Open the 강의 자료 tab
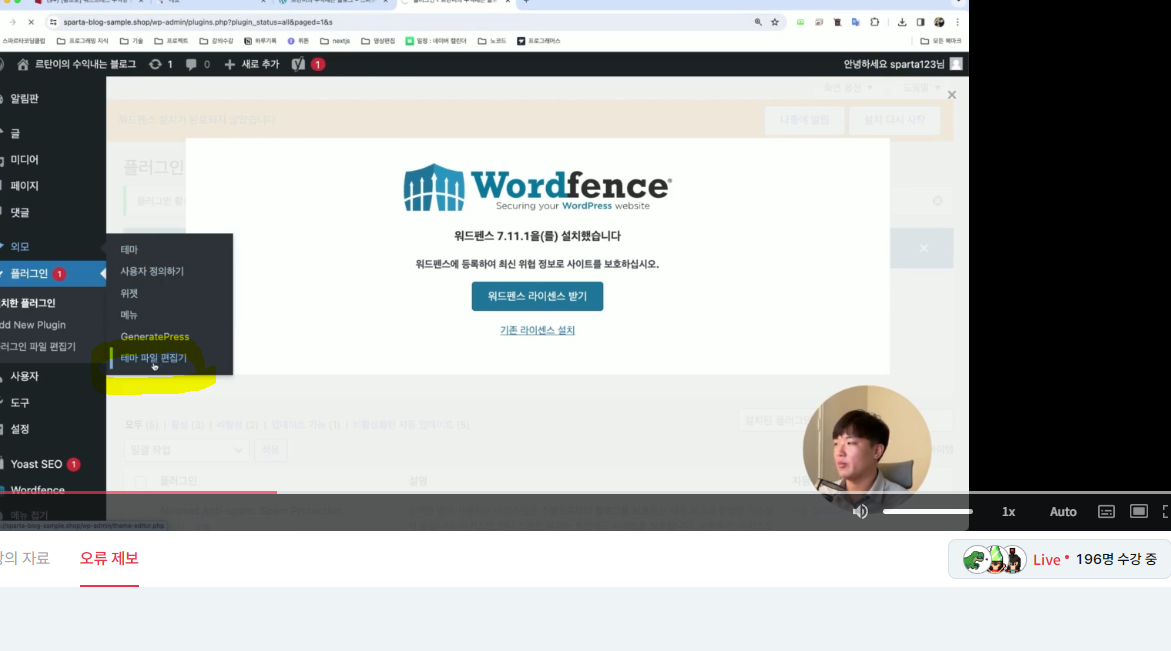 click(x=24, y=558)
